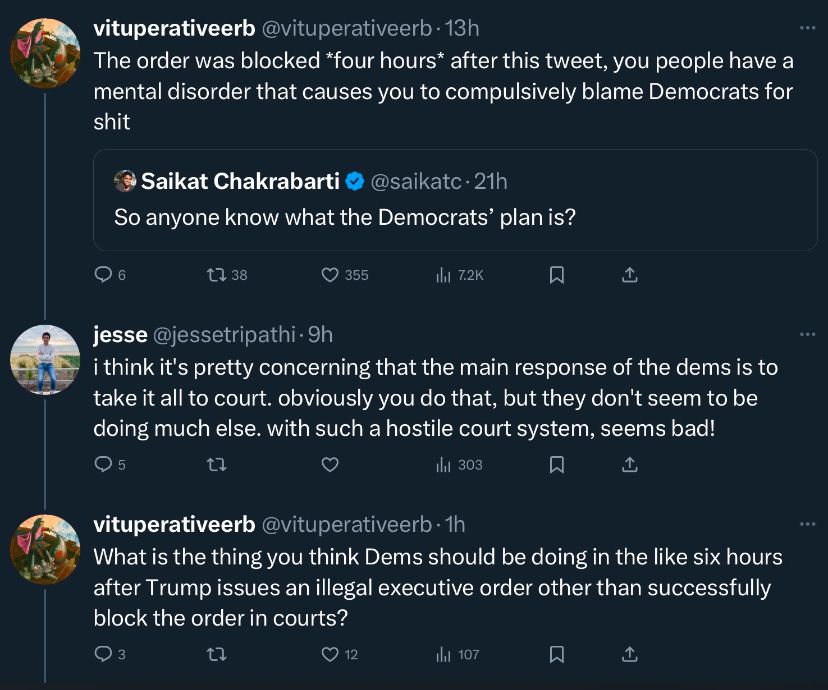Screen dimensions: 828x690
Task: View analytics for the 107 views tweet
Action: coord(444,654)
